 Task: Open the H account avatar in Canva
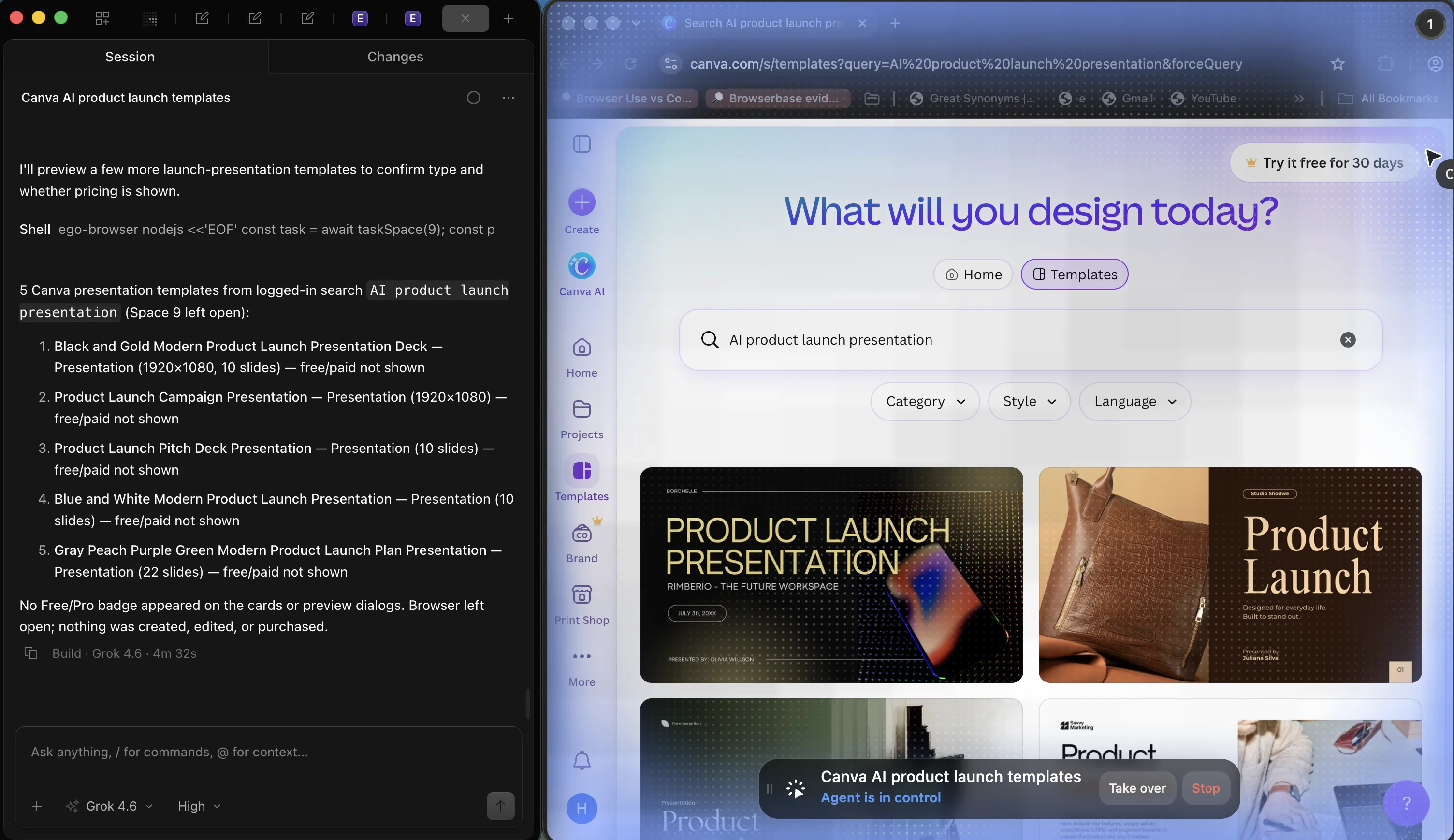(x=582, y=808)
